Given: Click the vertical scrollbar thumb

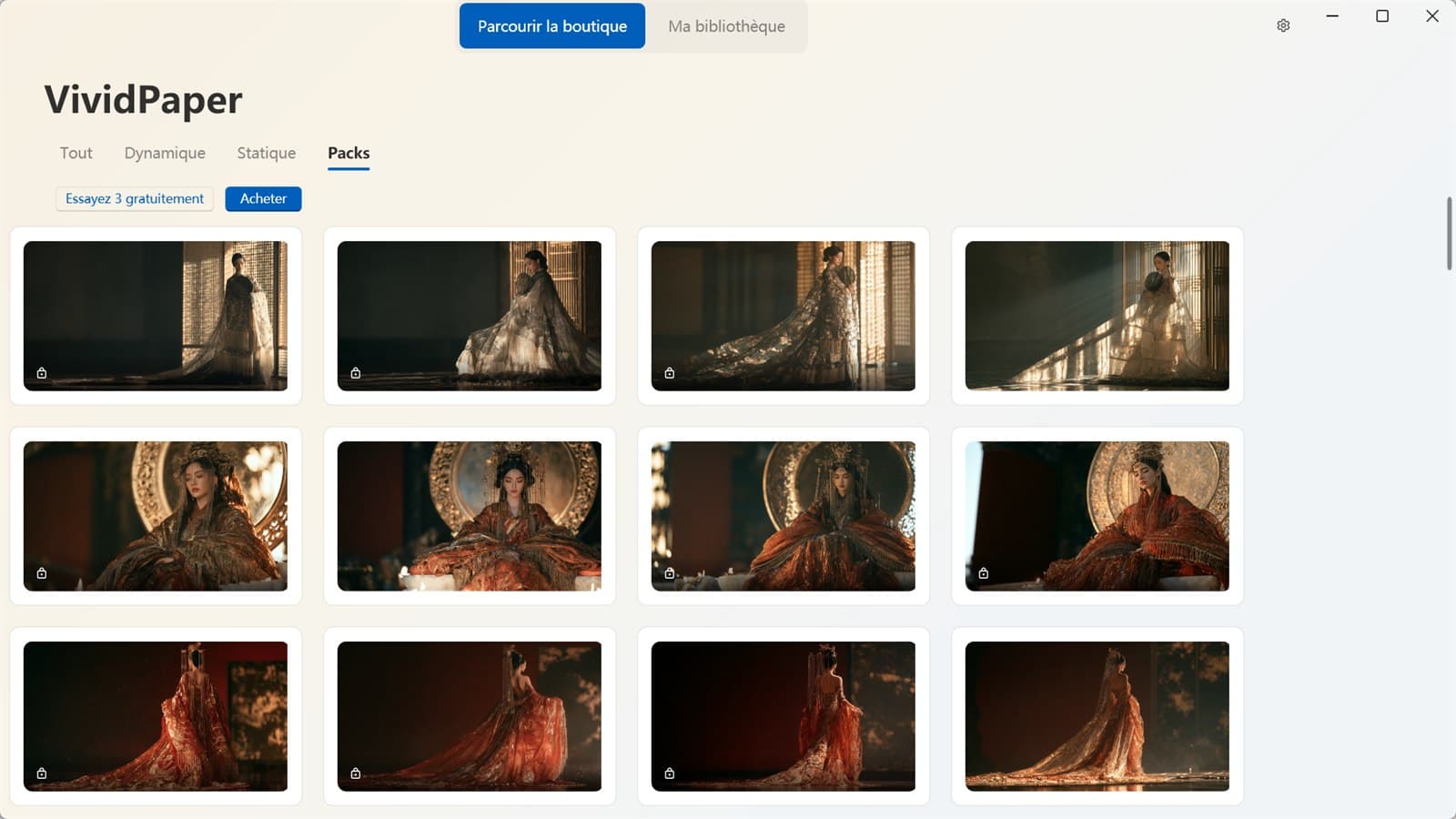Looking at the screenshot, I should click(1449, 233).
